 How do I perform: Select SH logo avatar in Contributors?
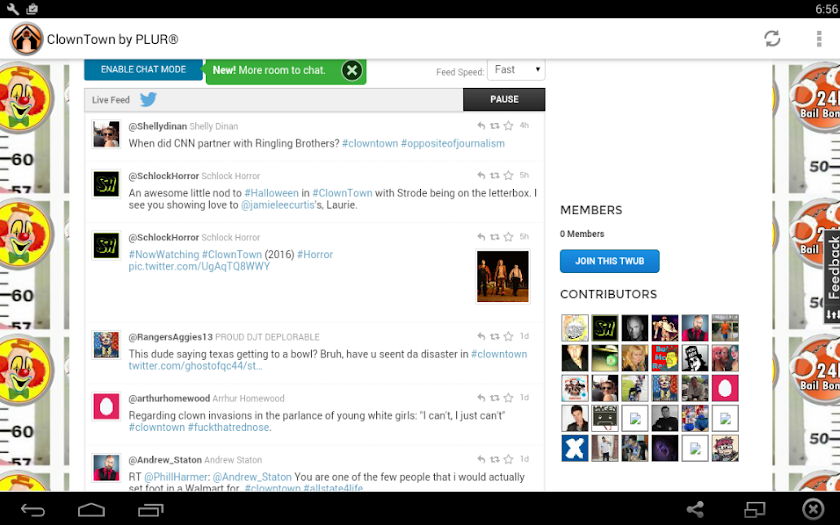point(605,328)
